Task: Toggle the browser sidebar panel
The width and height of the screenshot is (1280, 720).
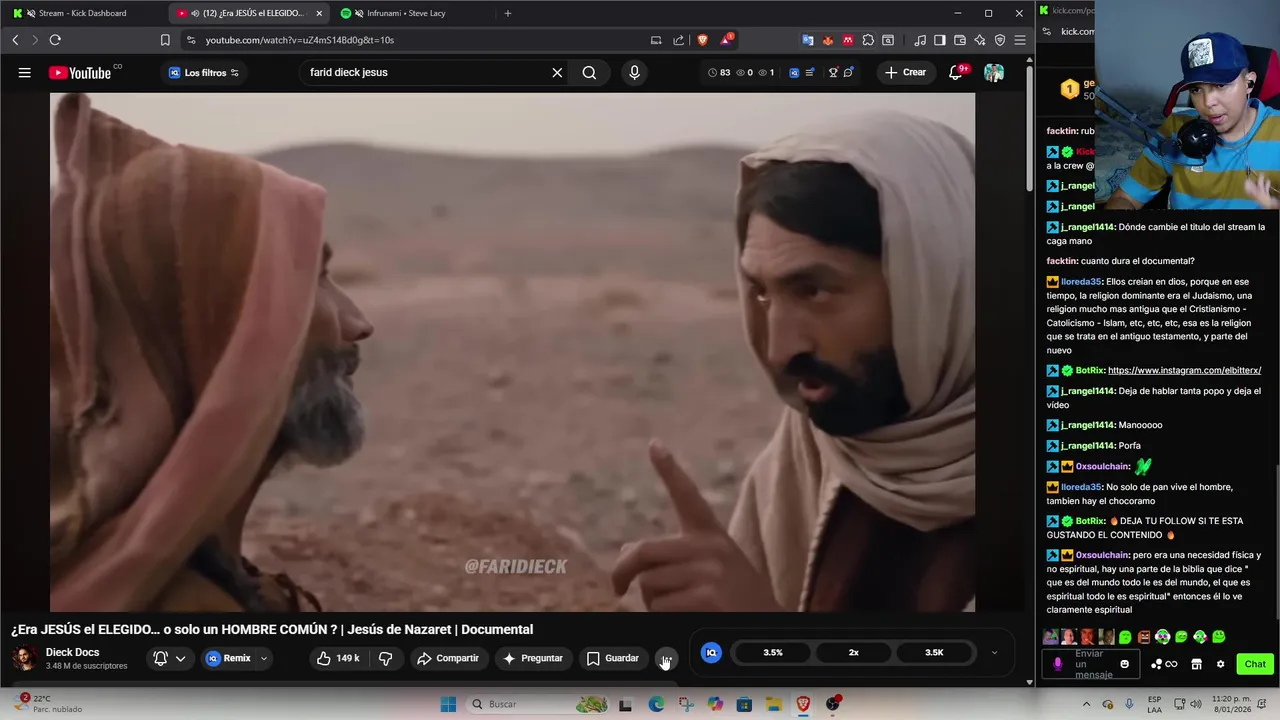Action: click(x=940, y=40)
